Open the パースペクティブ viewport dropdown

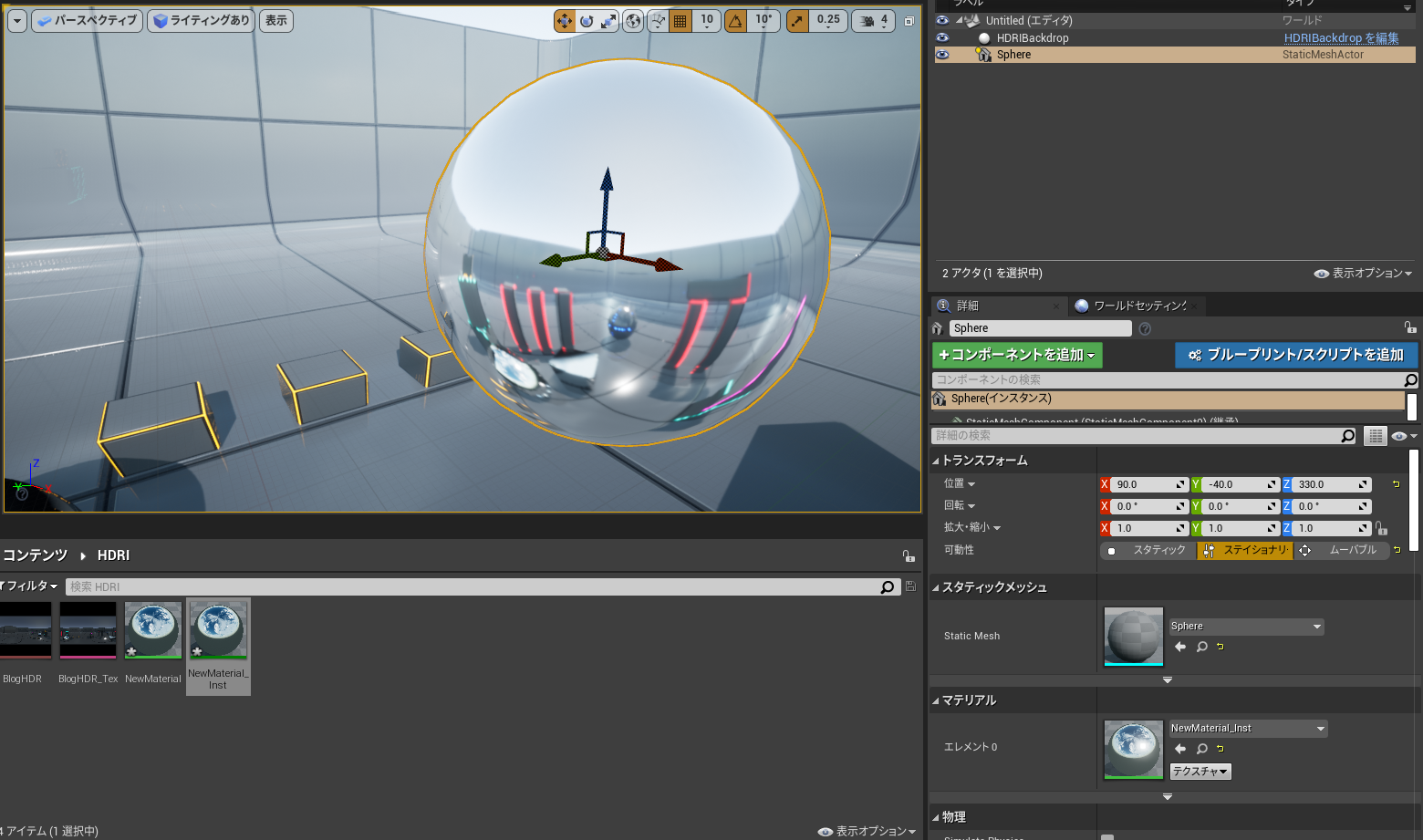tap(87, 20)
